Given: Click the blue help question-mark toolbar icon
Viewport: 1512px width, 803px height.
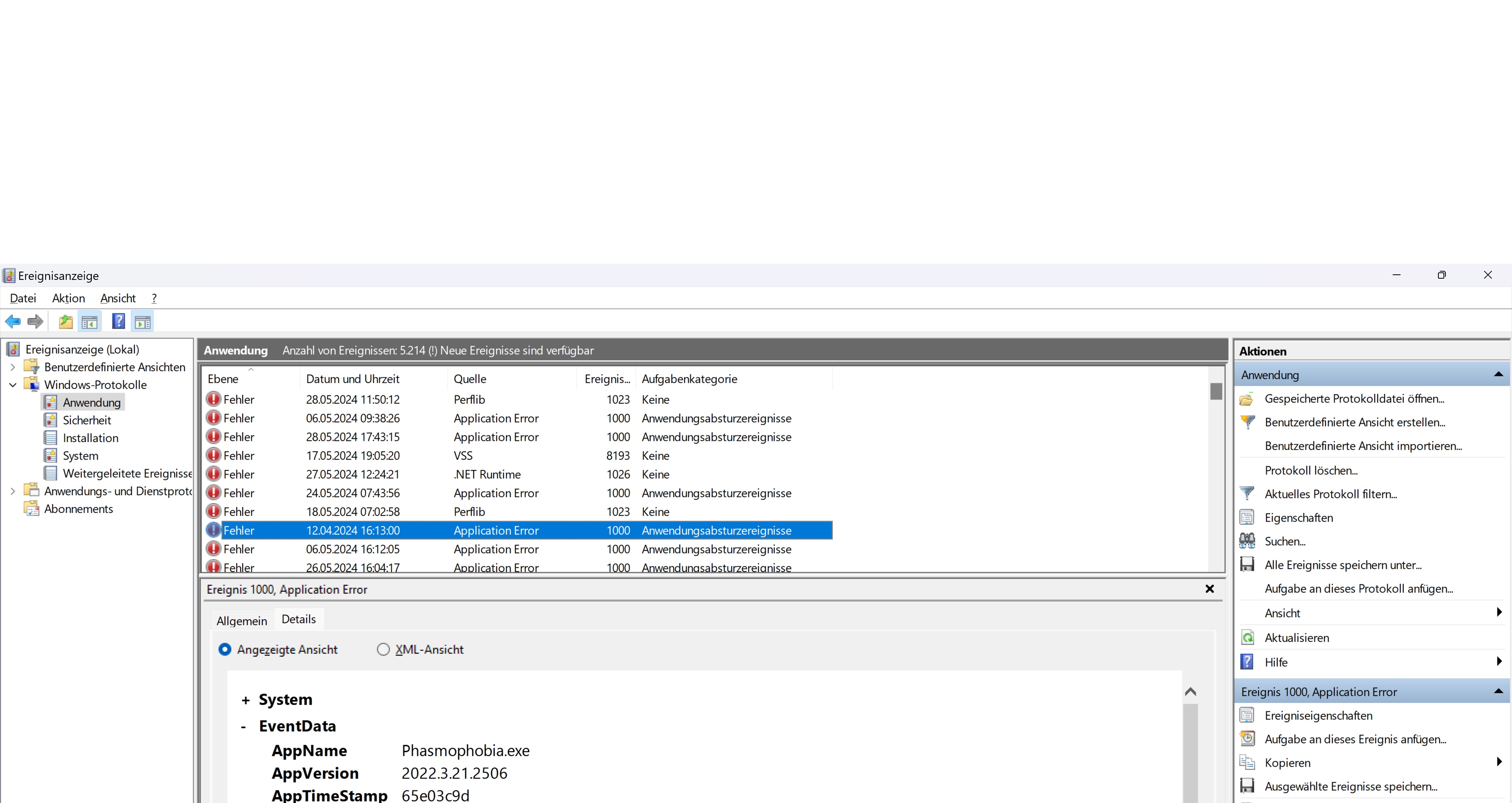Looking at the screenshot, I should (x=118, y=321).
